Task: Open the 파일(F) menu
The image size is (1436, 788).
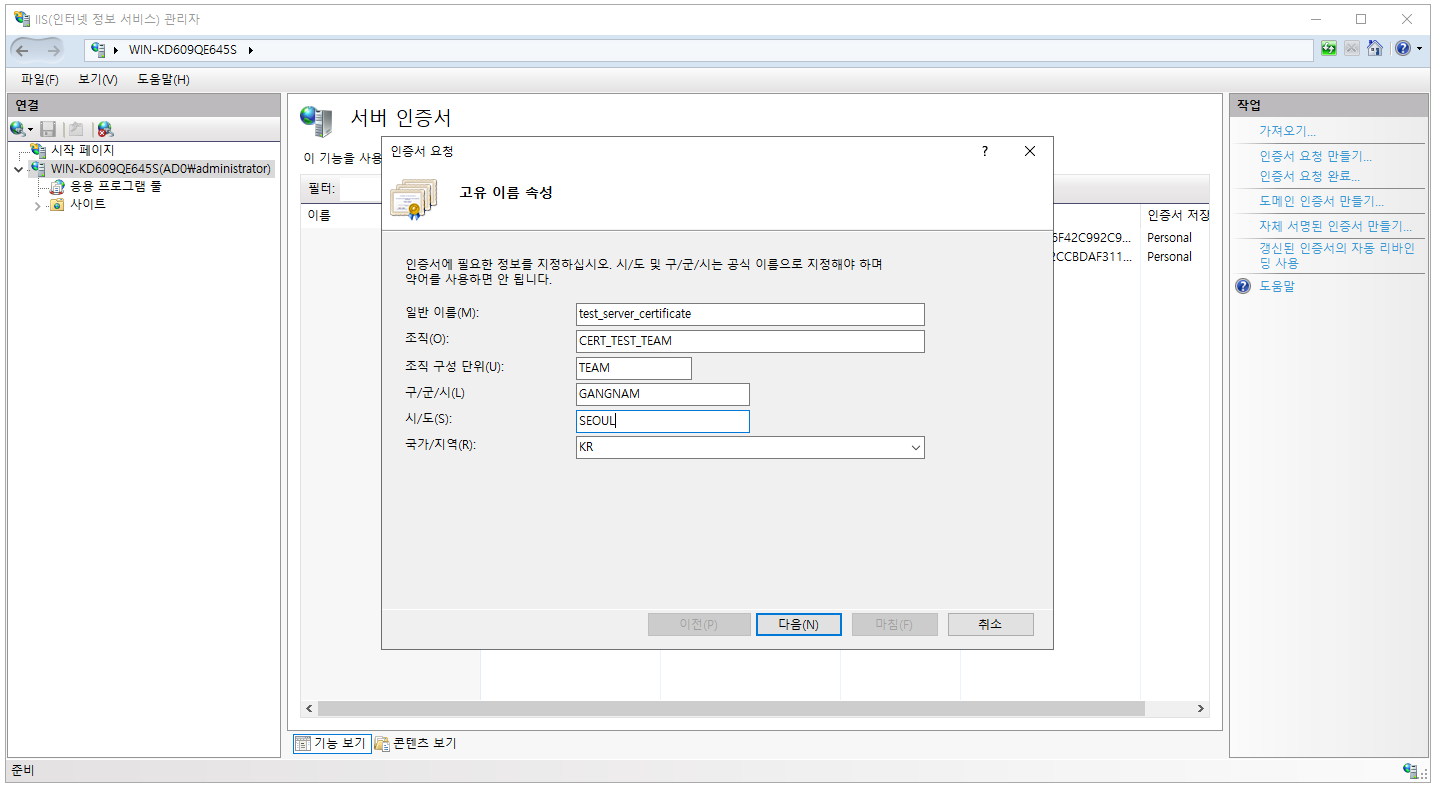Action: [39, 79]
